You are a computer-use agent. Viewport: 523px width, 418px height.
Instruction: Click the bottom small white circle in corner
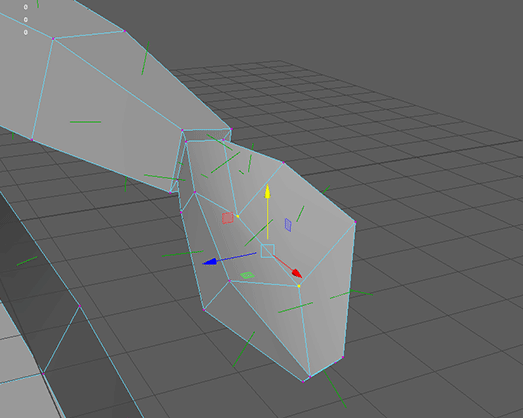coord(26,32)
